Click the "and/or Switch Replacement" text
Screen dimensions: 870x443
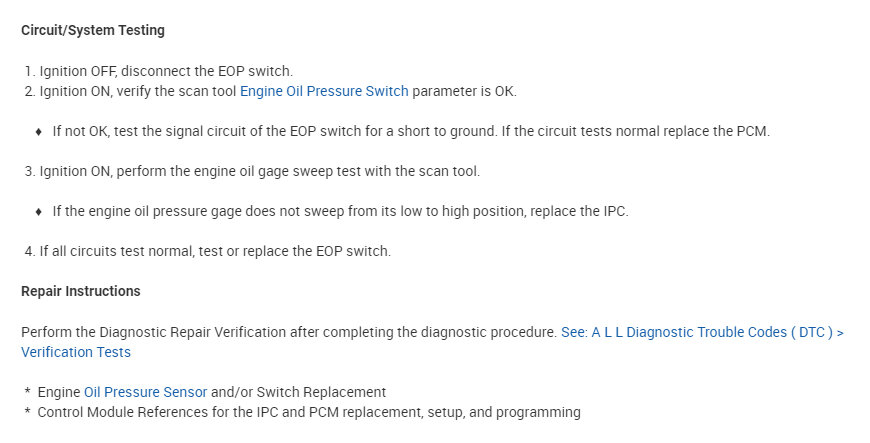[298, 392]
